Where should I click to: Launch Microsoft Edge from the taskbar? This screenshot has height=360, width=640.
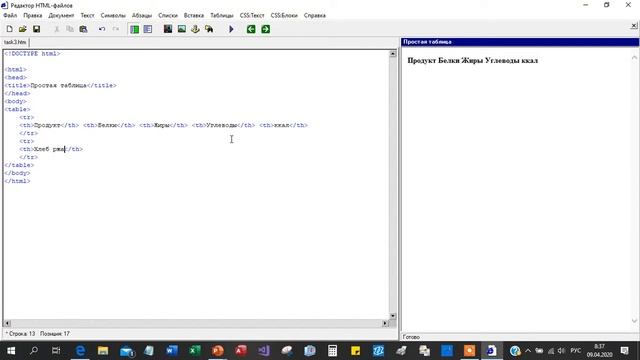tap(80, 351)
